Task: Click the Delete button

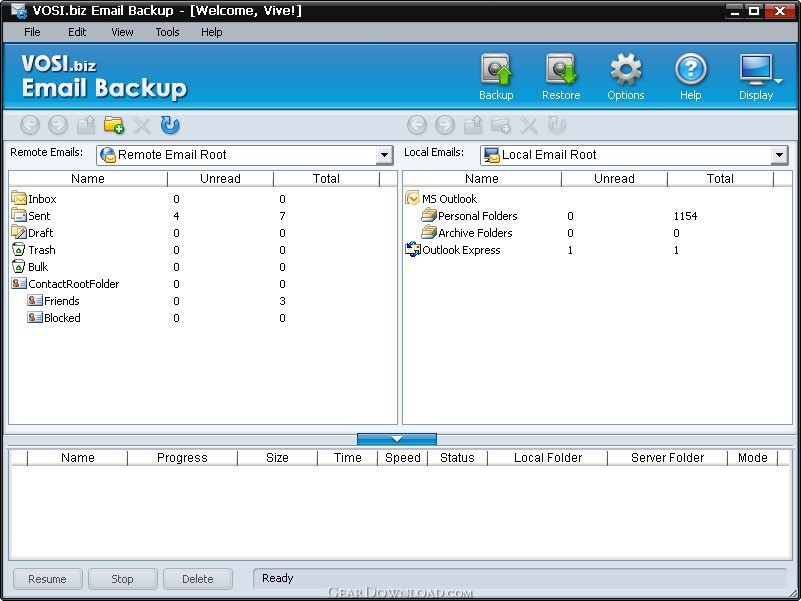Action: (x=198, y=579)
